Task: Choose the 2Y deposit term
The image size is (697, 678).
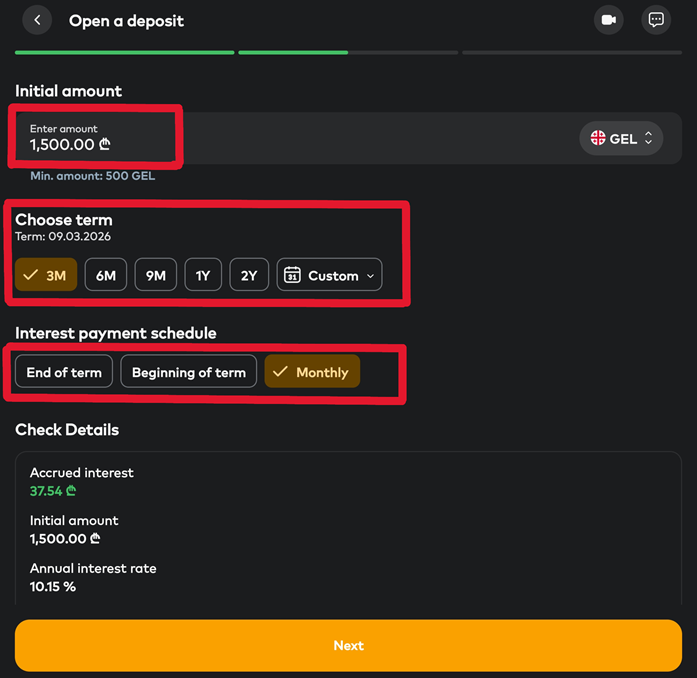Action: tap(249, 275)
